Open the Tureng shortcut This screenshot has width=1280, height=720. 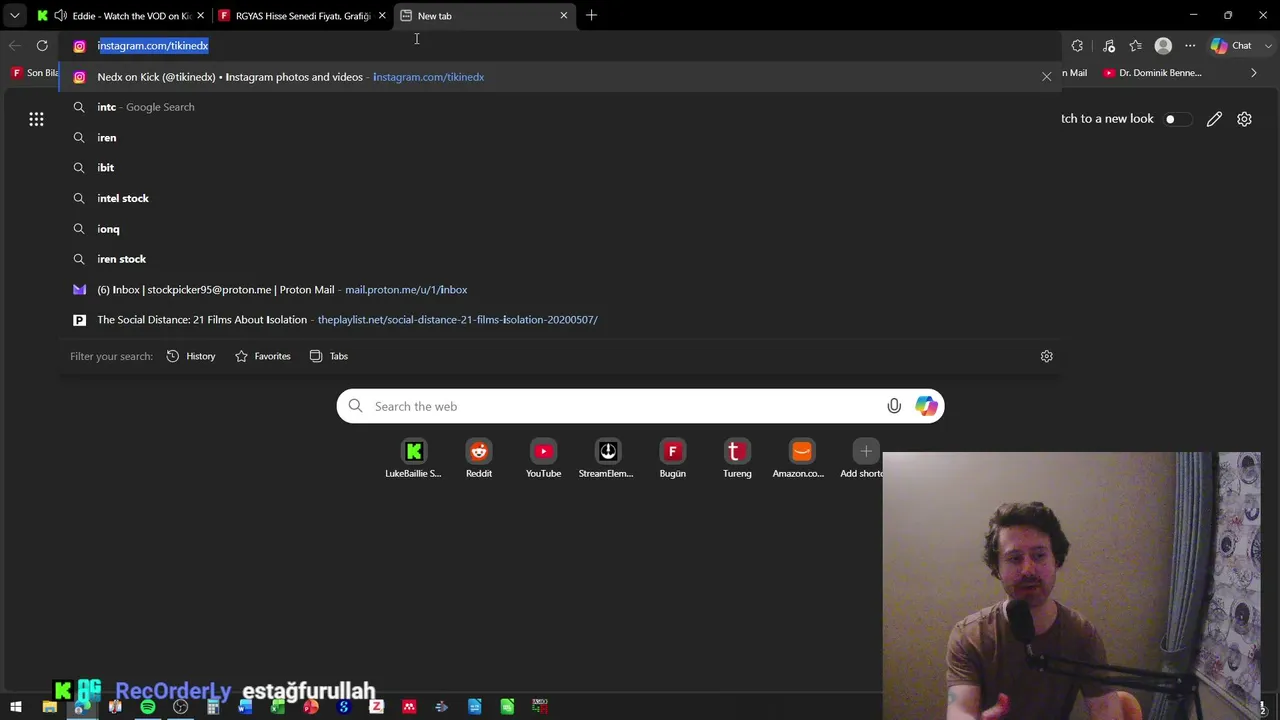coord(737,459)
